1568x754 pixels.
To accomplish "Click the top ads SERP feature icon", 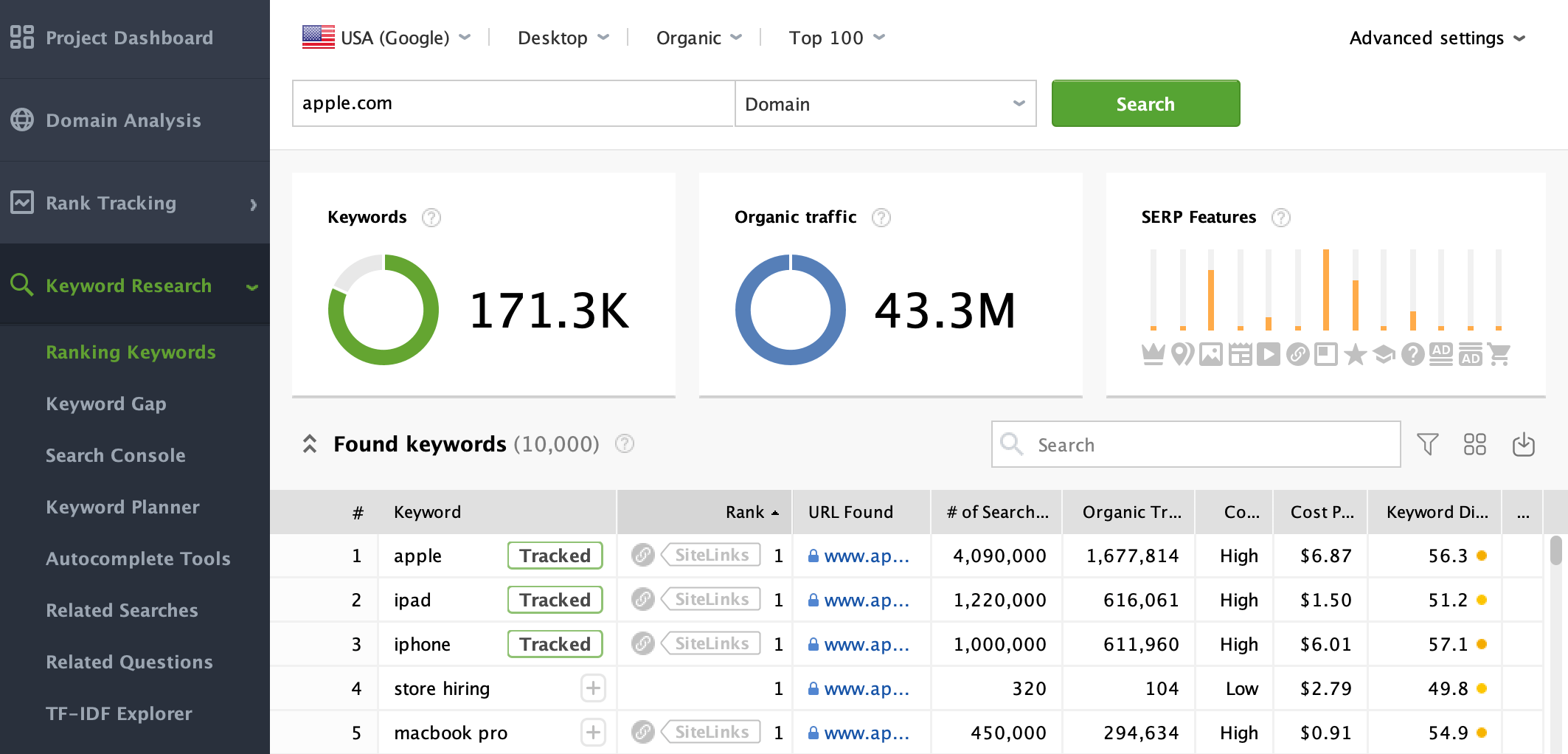I will tap(1441, 355).
